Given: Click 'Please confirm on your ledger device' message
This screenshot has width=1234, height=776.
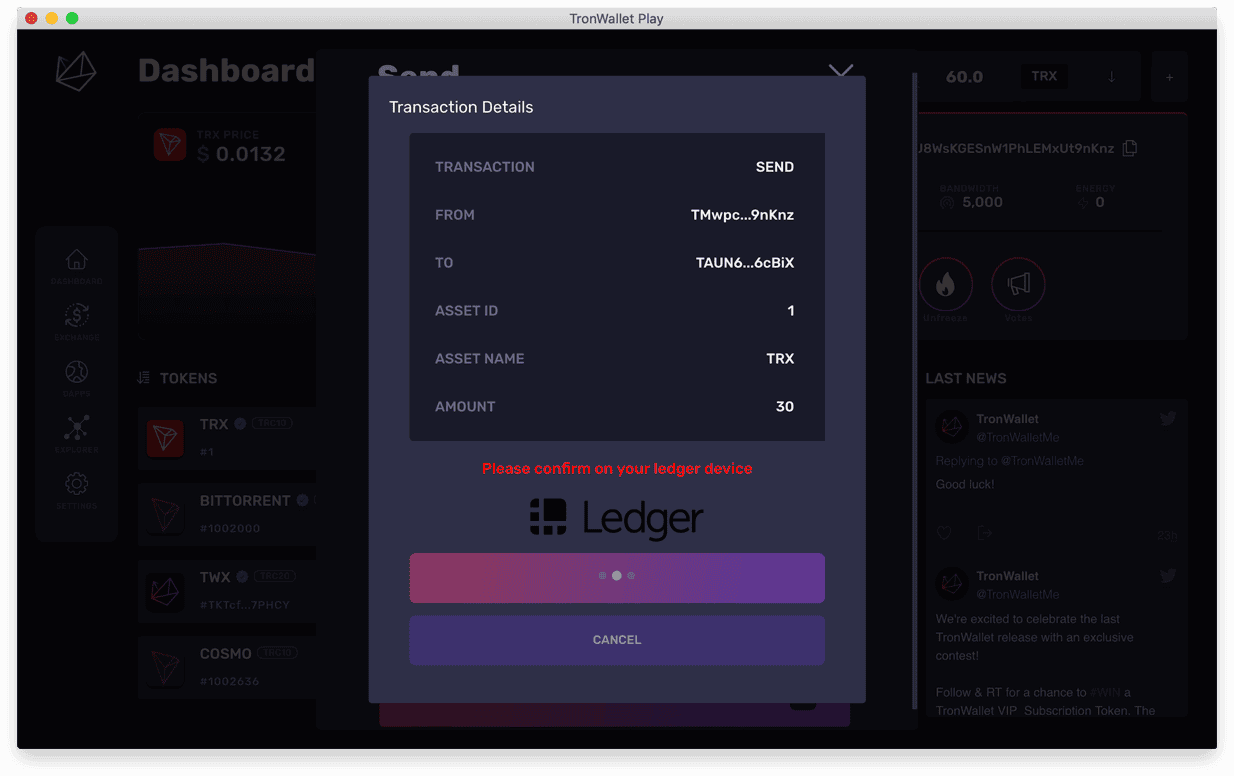Looking at the screenshot, I should click(x=617, y=469).
